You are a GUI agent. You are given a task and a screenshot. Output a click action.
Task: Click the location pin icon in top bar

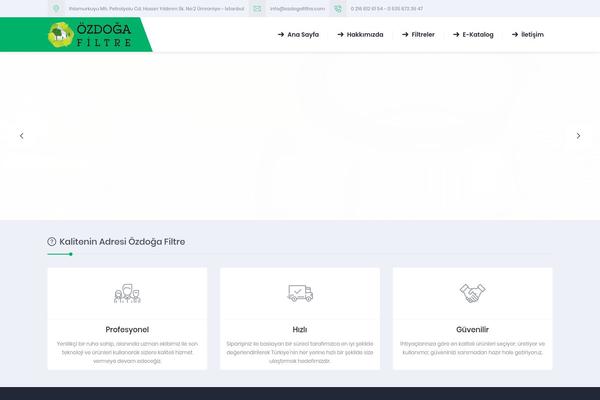(56, 8)
